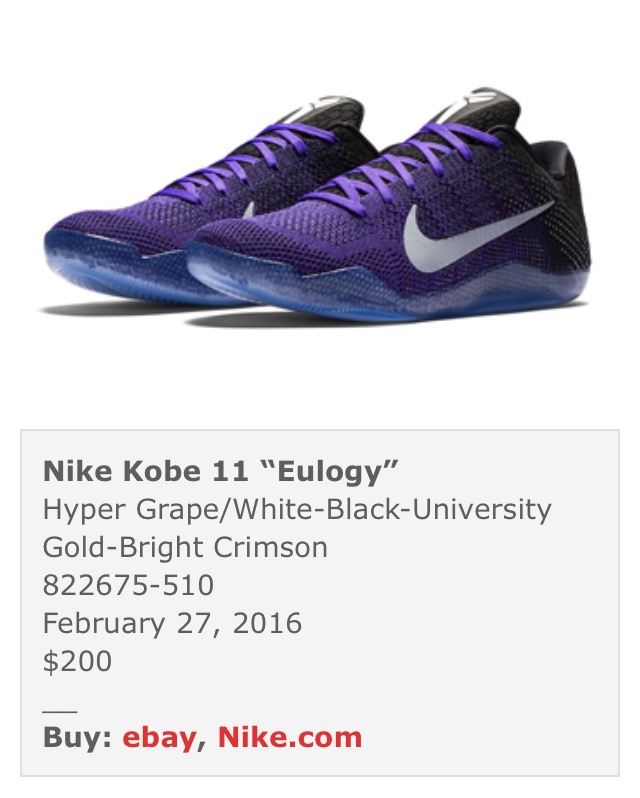Click the small swoosh on the left shoe
The width and height of the screenshot is (640, 798).
(x=249, y=210)
